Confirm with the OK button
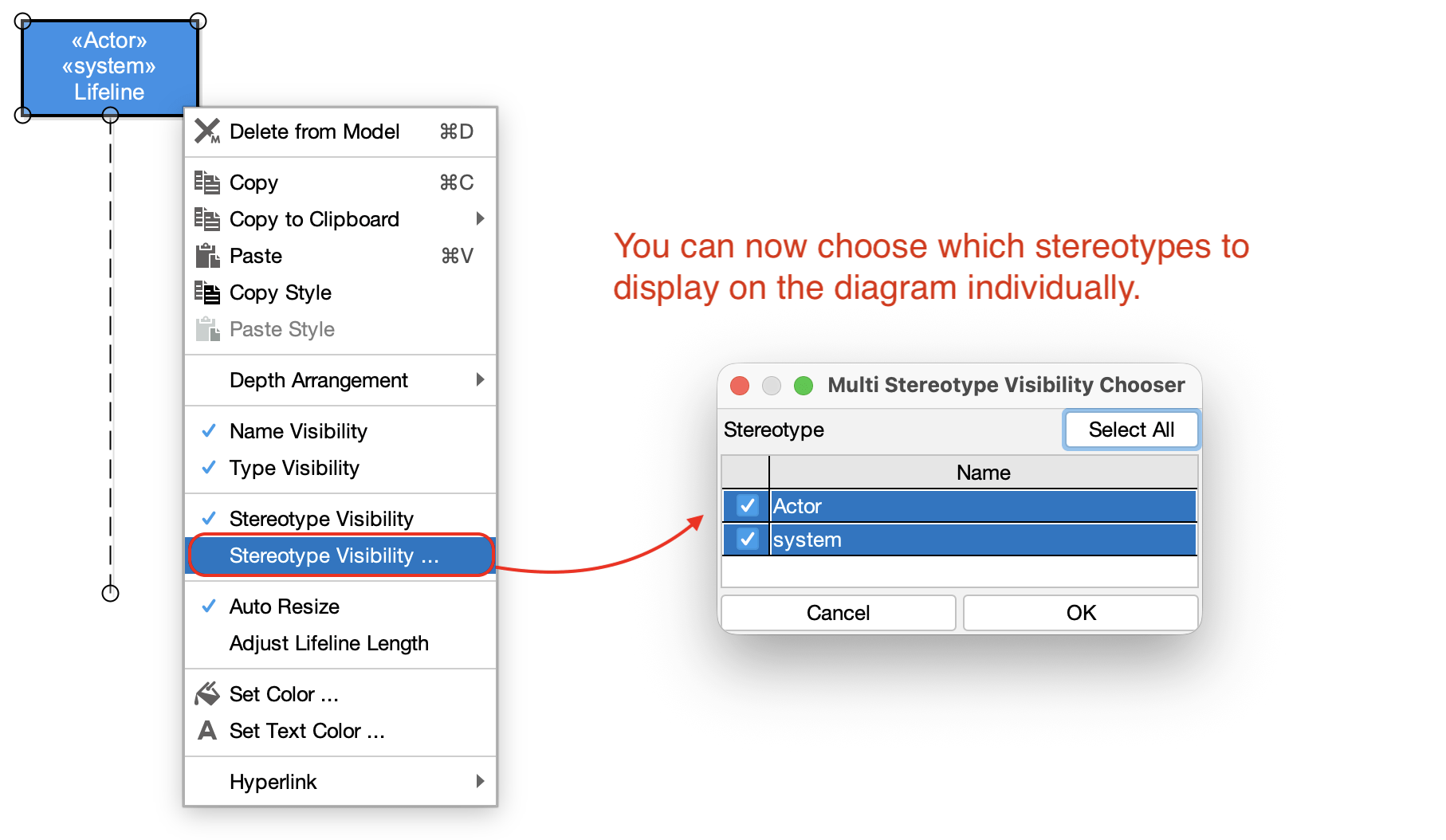The height and width of the screenshot is (840, 1446). (1080, 612)
